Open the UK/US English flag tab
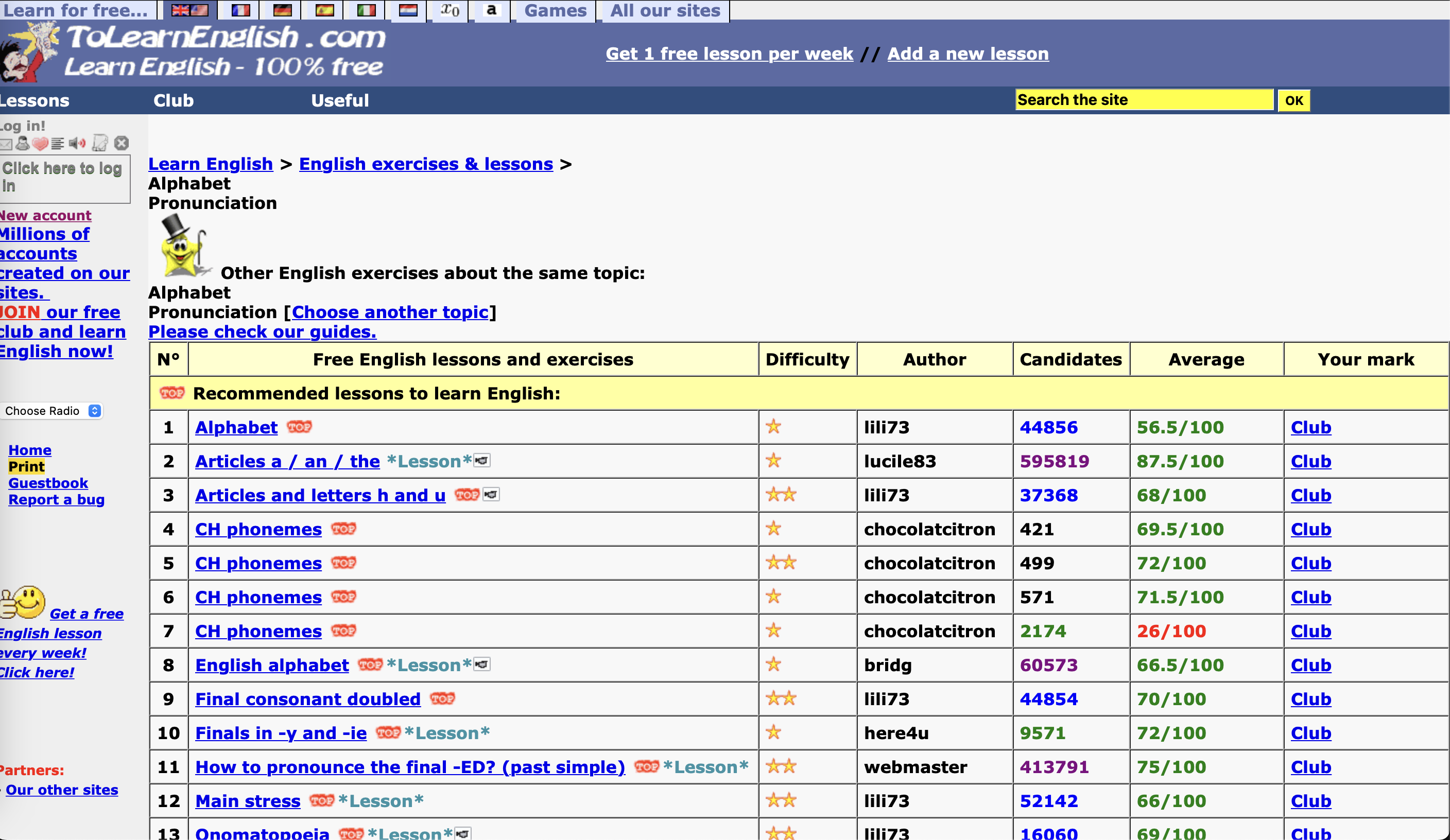 189,10
